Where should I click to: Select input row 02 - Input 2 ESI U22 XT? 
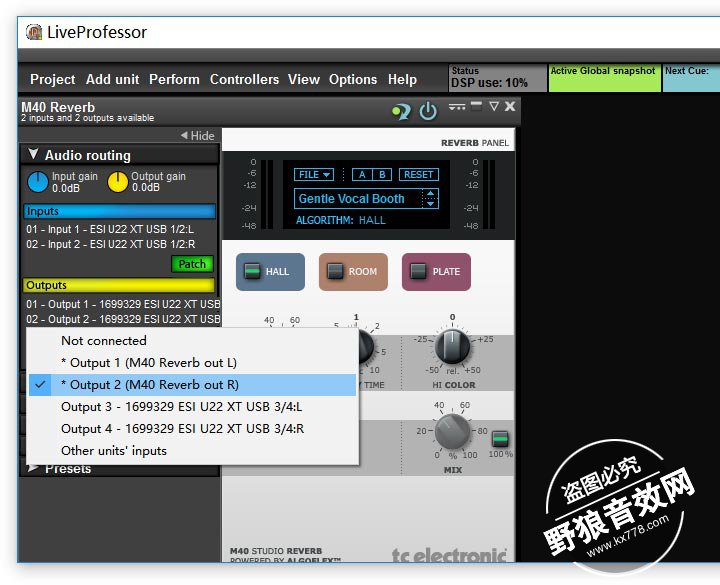(111, 244)
